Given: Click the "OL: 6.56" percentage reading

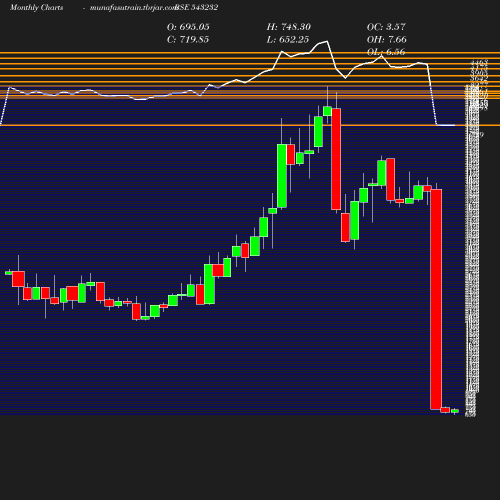Looking at the screenshot, I should click(x=386, y=52).
